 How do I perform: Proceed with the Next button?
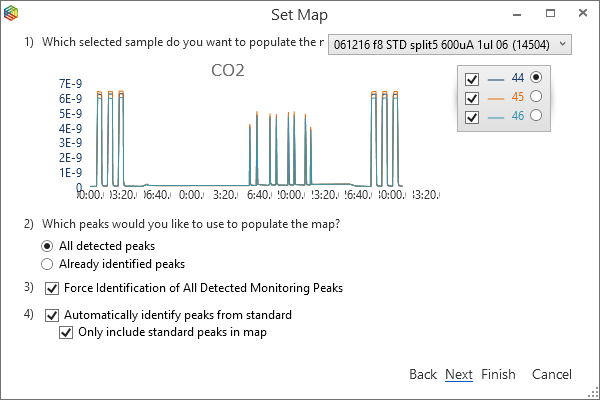click(459, 375)
